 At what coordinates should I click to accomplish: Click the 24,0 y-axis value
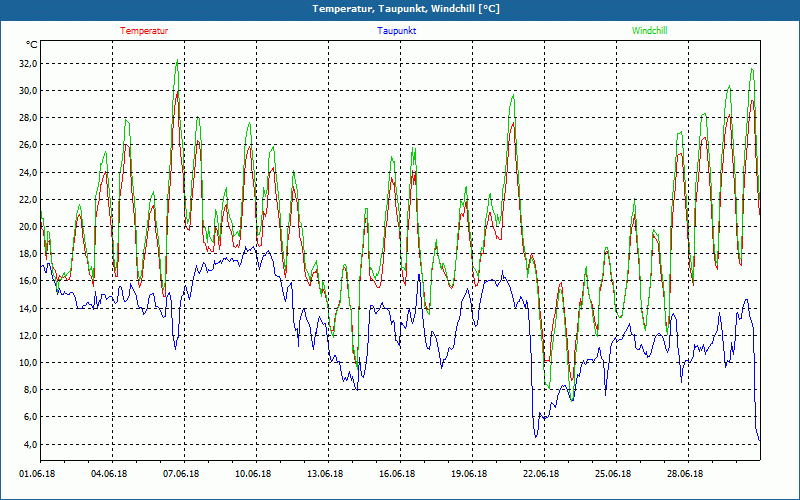(29, 172)
